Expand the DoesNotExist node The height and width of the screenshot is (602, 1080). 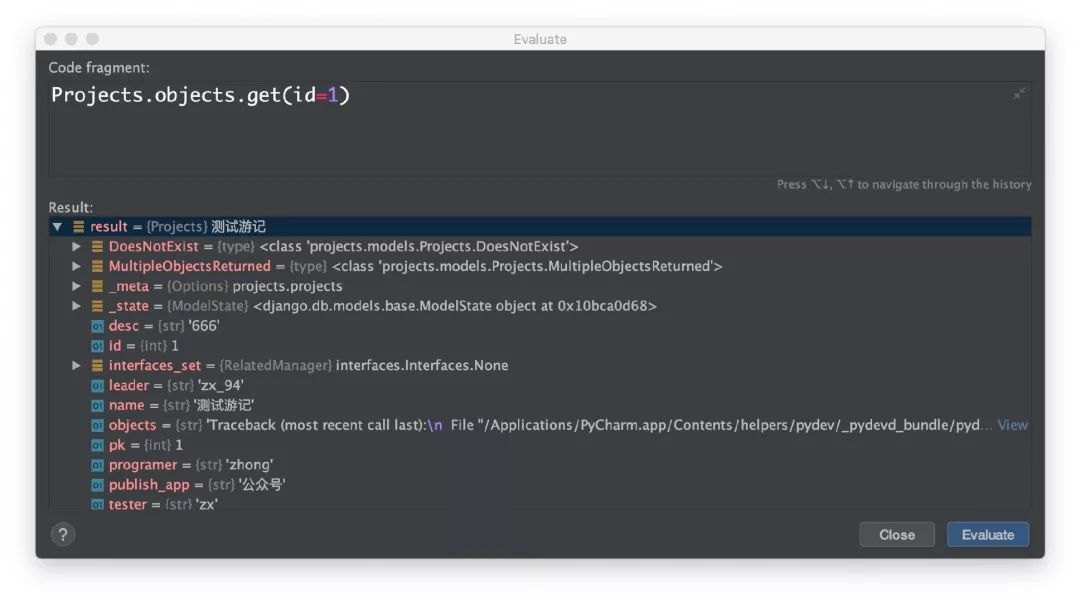pos(77,246)
